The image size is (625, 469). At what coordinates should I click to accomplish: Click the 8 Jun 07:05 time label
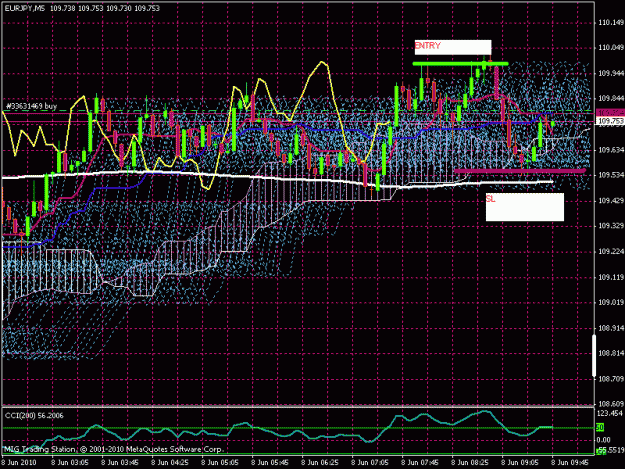tap(370, 463)
